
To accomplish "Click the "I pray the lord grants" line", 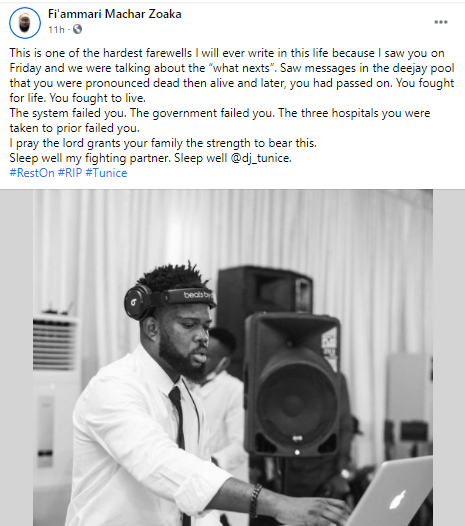I will point(163,143).
